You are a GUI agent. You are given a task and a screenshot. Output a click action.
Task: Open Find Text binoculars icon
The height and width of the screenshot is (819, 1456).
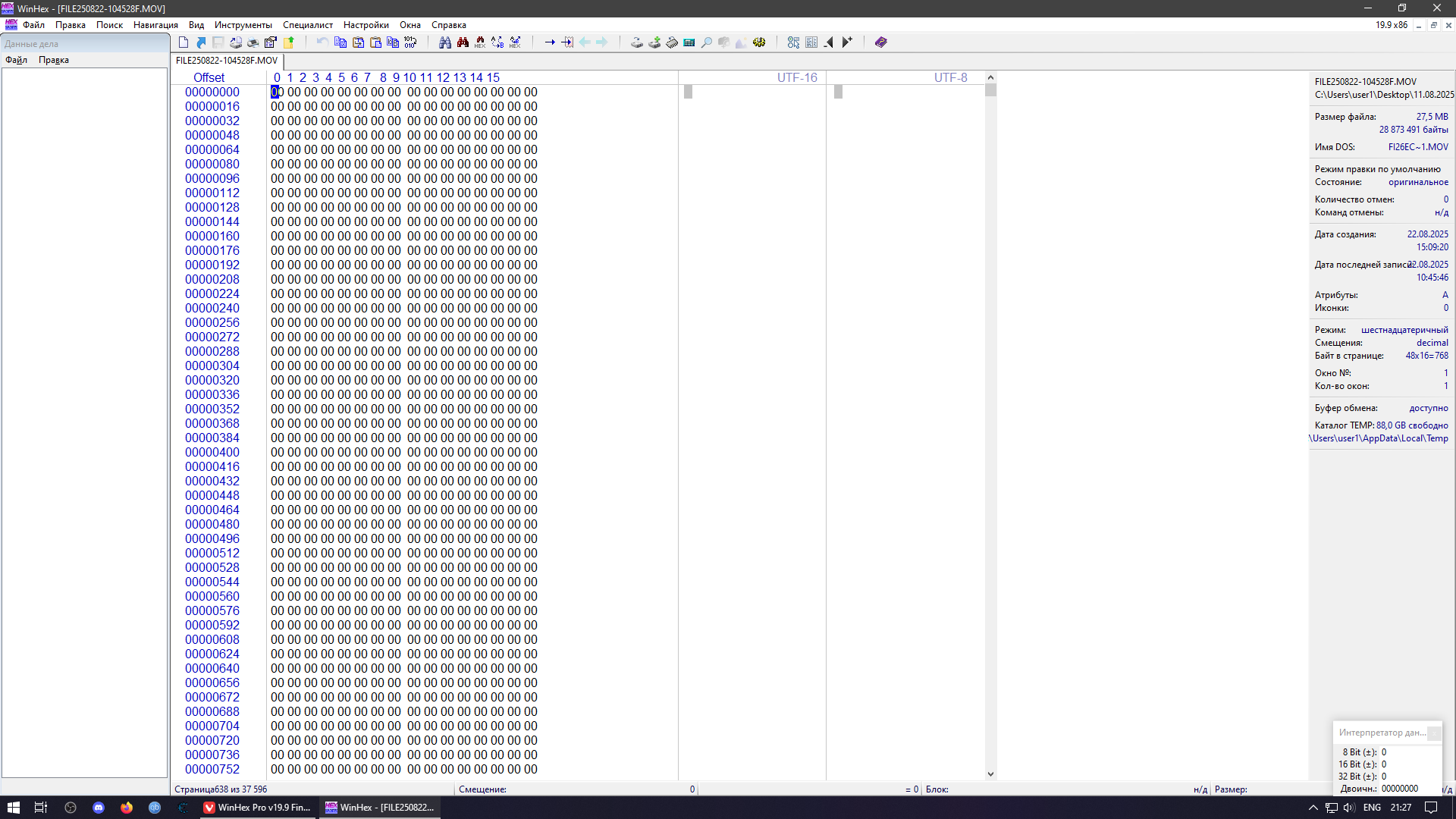point(445,42)
